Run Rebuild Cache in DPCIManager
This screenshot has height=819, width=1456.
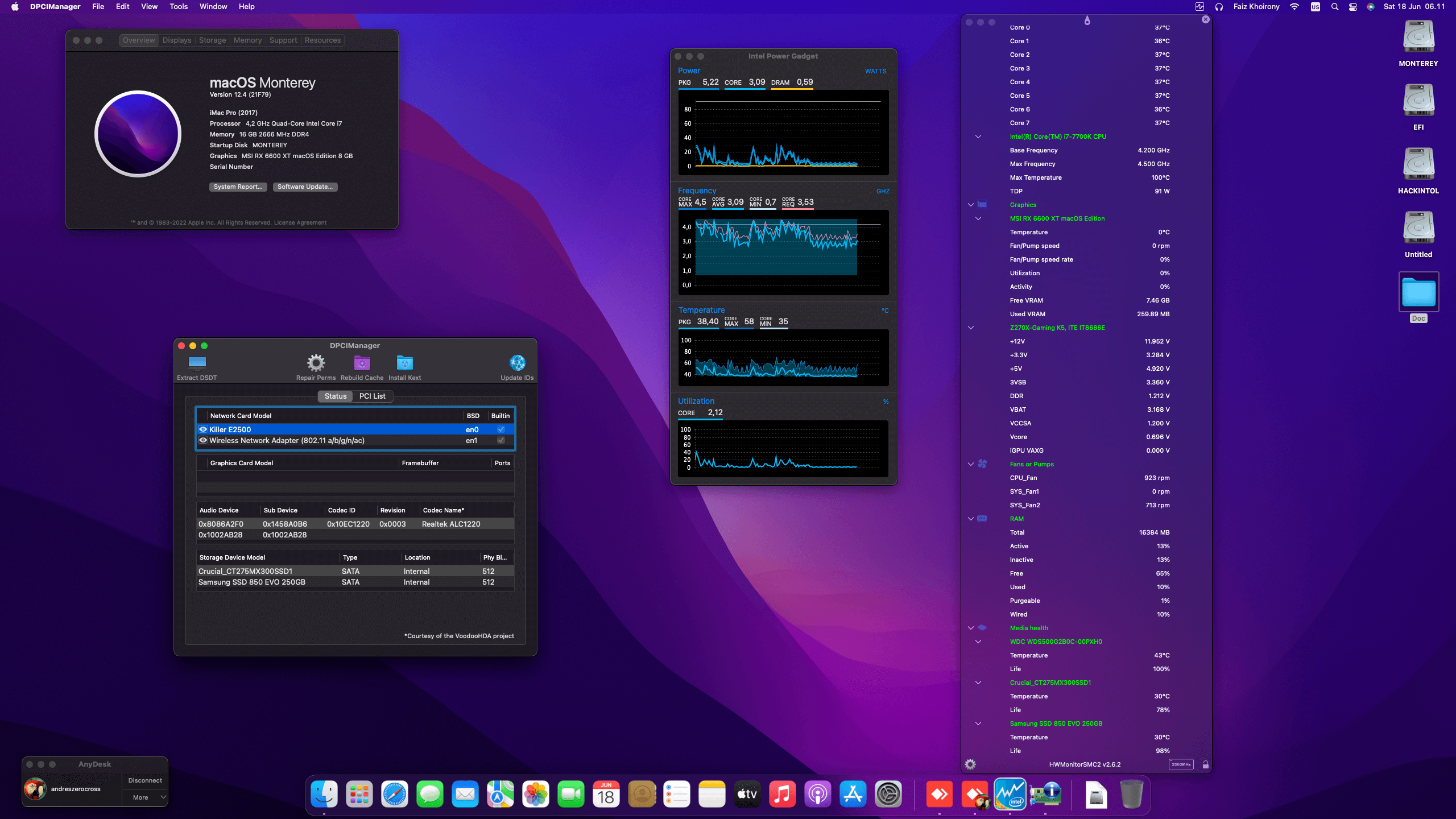361,362
